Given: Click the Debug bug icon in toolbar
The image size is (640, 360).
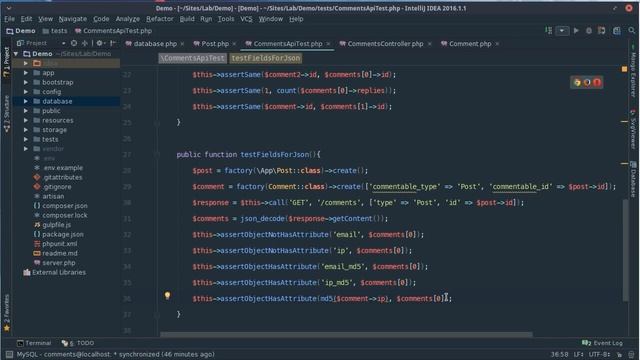Looking at the screenshot, I should (589, 31).
